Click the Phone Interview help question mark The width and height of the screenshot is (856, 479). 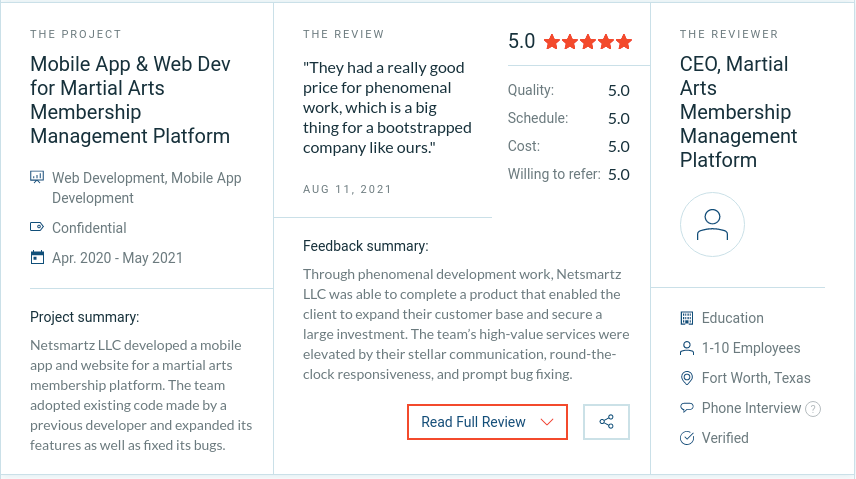(813, 409)
